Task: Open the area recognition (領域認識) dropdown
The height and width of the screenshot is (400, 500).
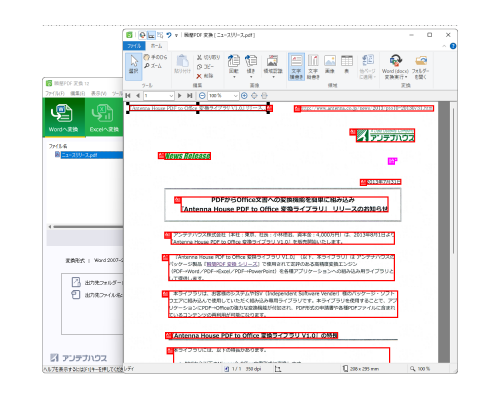Action: pos(273,66)
